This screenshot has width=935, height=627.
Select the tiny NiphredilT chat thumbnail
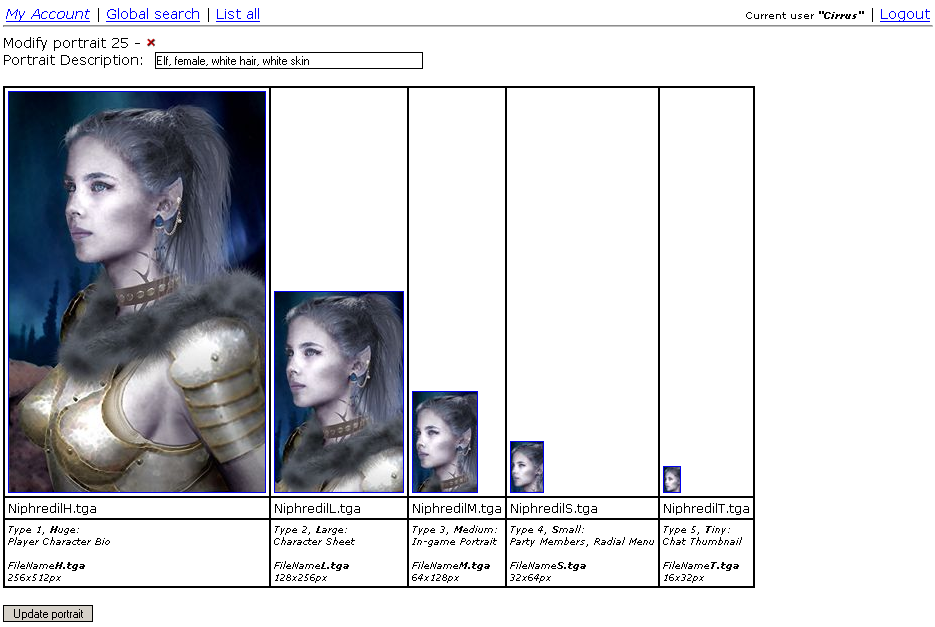(x=672, y=480)
